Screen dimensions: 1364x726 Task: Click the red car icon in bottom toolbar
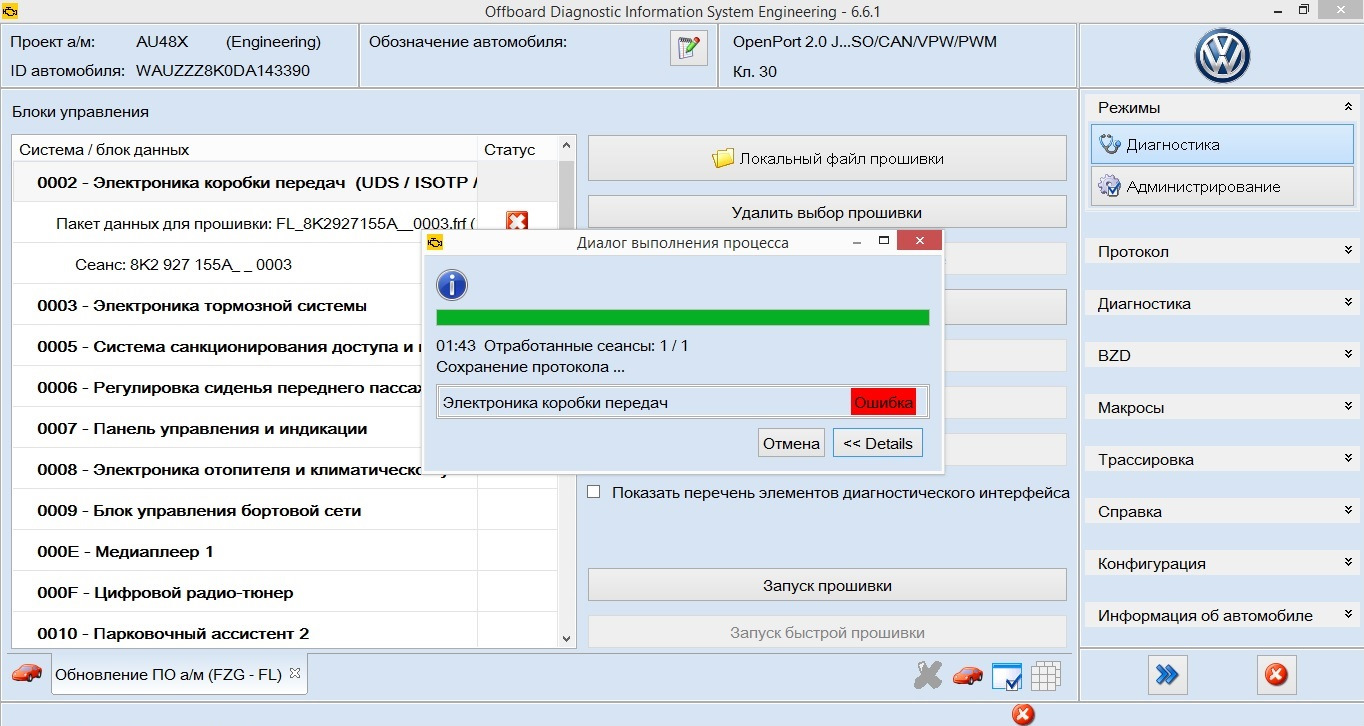click(x=967, y=676)
